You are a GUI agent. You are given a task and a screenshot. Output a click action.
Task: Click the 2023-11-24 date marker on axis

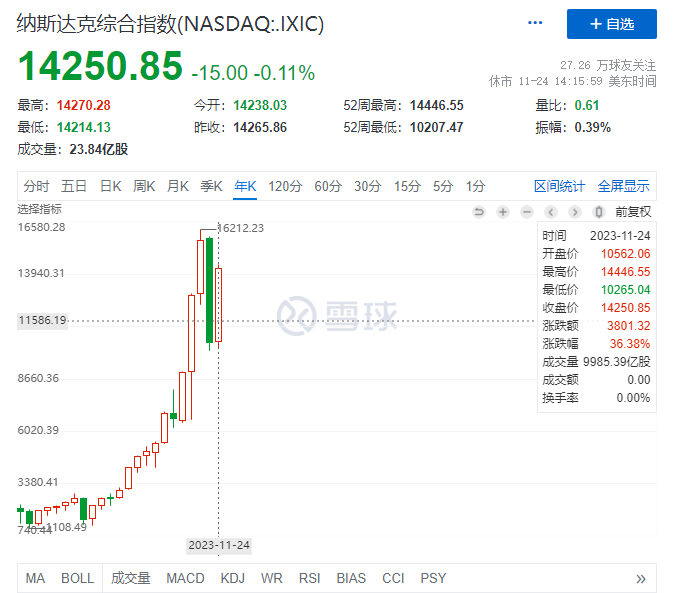219,545
